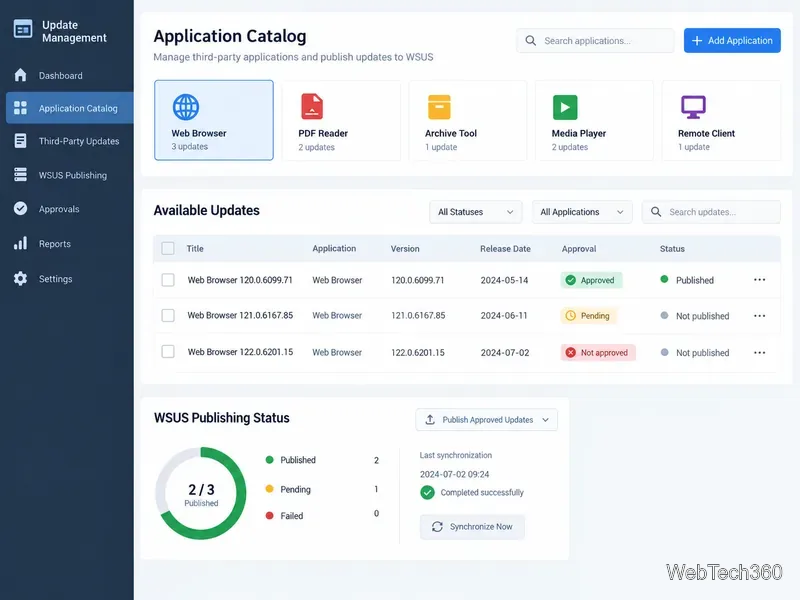
Task: Select the PDF Reader application card
Action: 341,120
